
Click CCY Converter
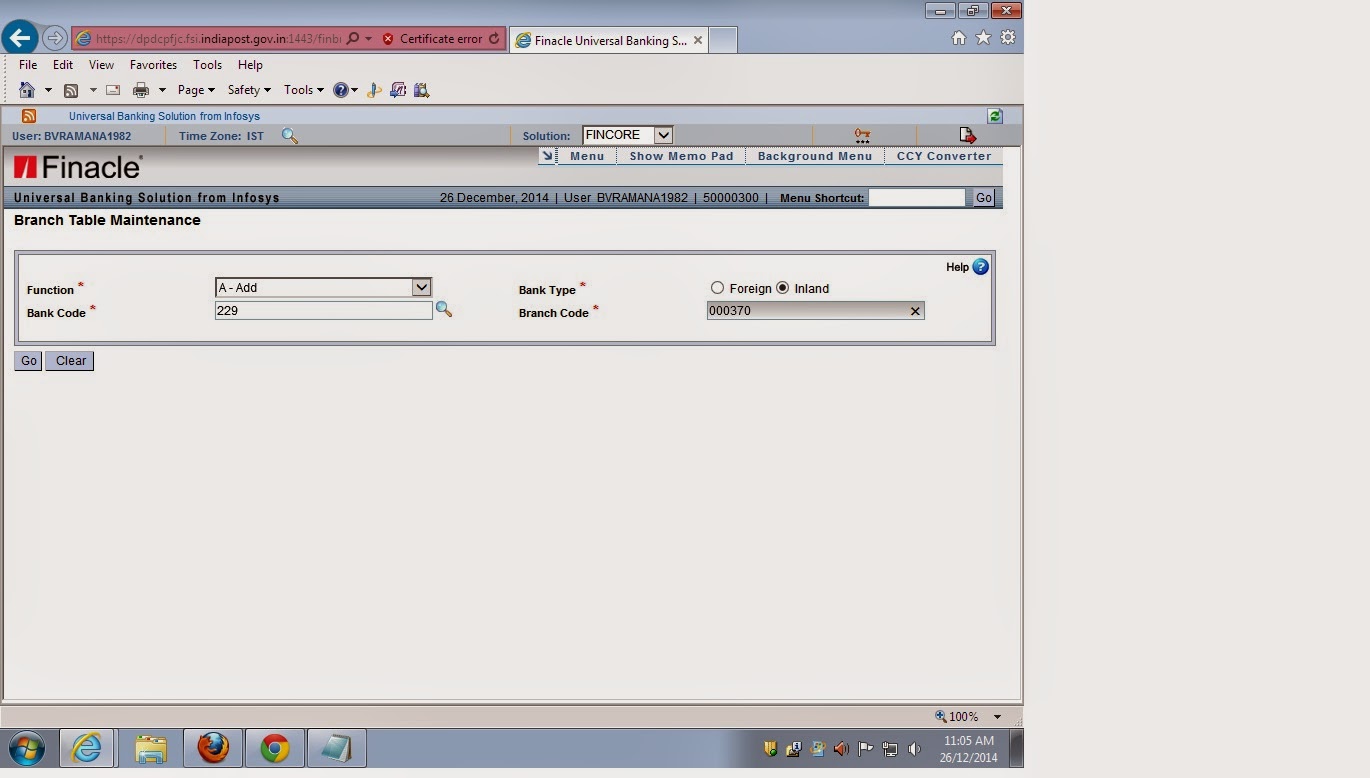click(x=944, y=156)
